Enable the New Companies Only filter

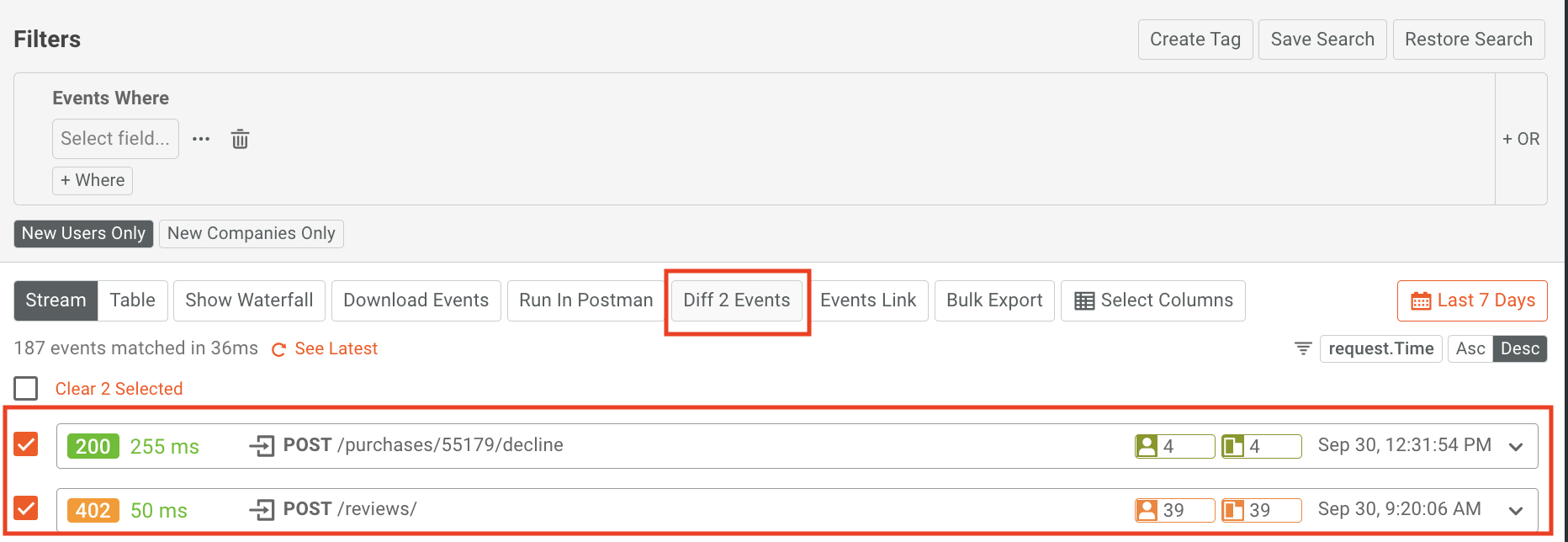click(x=251, y=233)
